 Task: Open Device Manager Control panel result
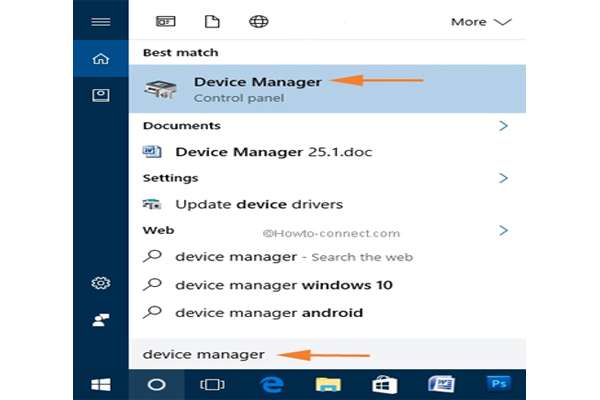click(327, 89)
